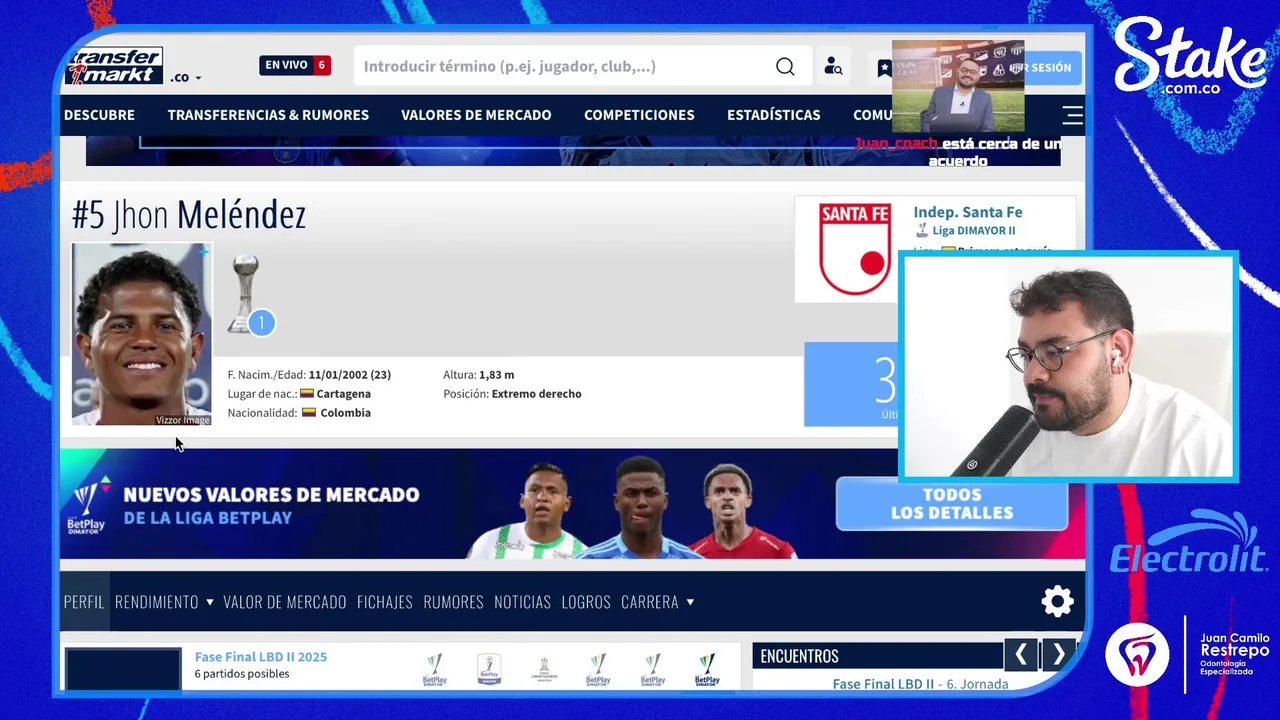
Task: Open VALORES DE MERCADO menu
Action: pyautogui.click(x=476, y=115)
